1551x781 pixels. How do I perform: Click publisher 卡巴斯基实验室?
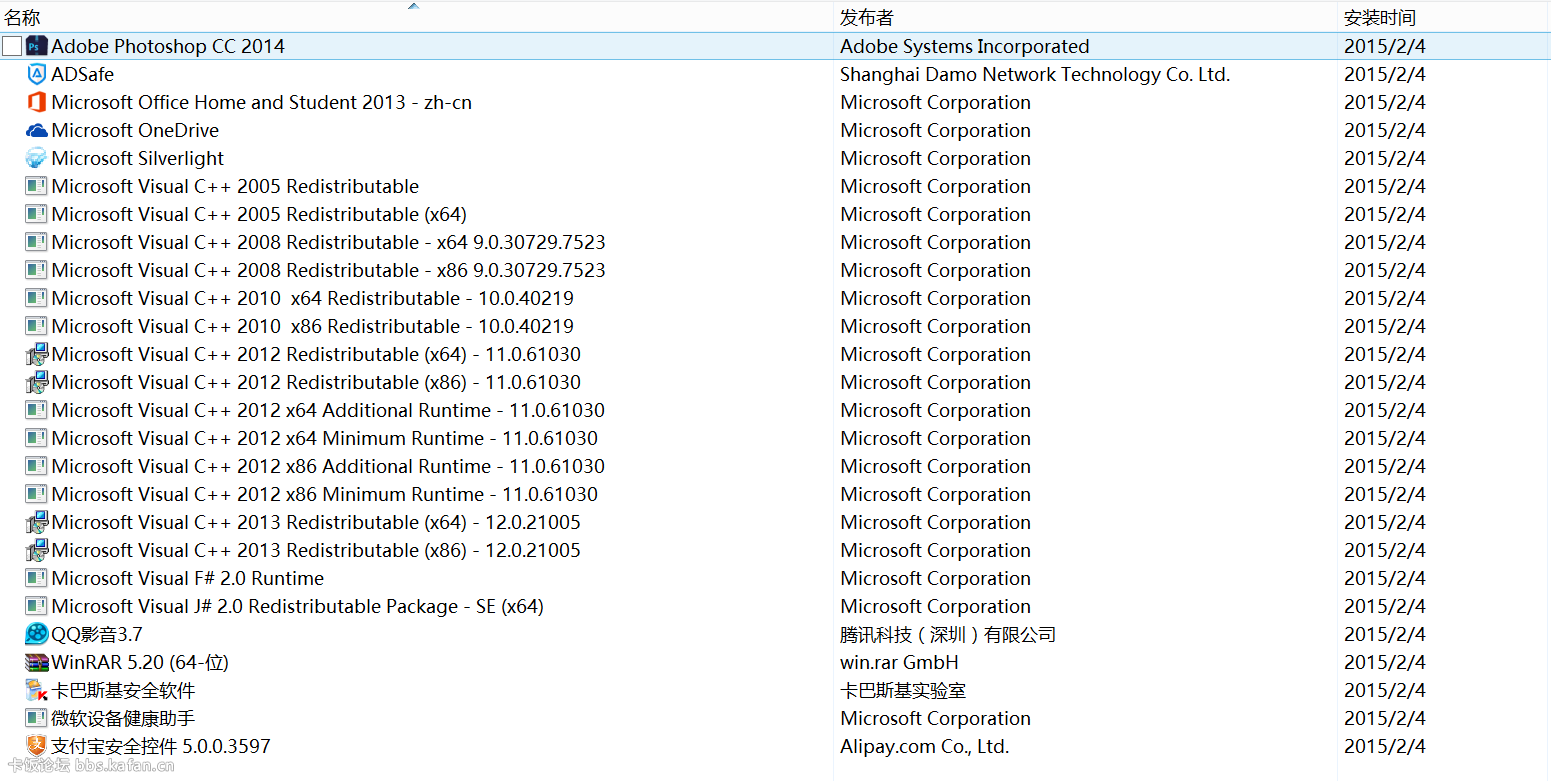[x=903, y=690]
